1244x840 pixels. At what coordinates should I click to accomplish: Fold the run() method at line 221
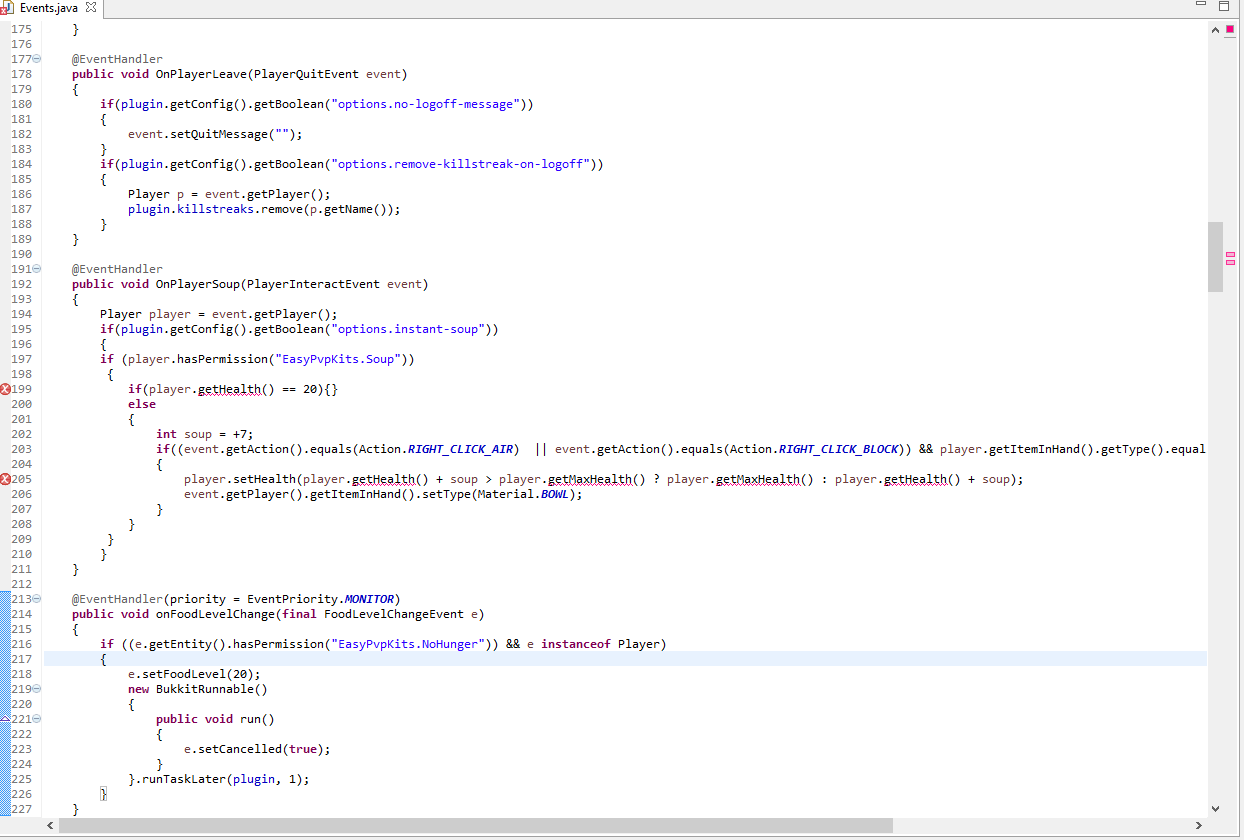(37, 719)
